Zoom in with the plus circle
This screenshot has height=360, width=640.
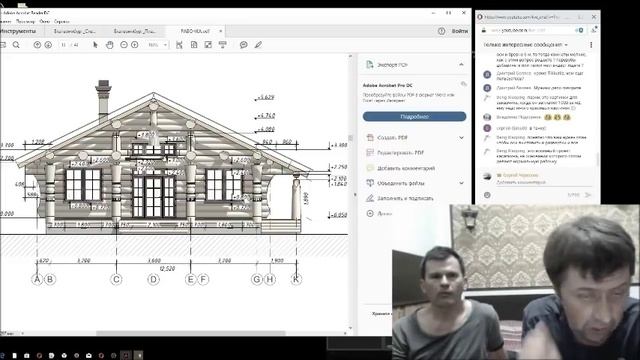(135, 45)
